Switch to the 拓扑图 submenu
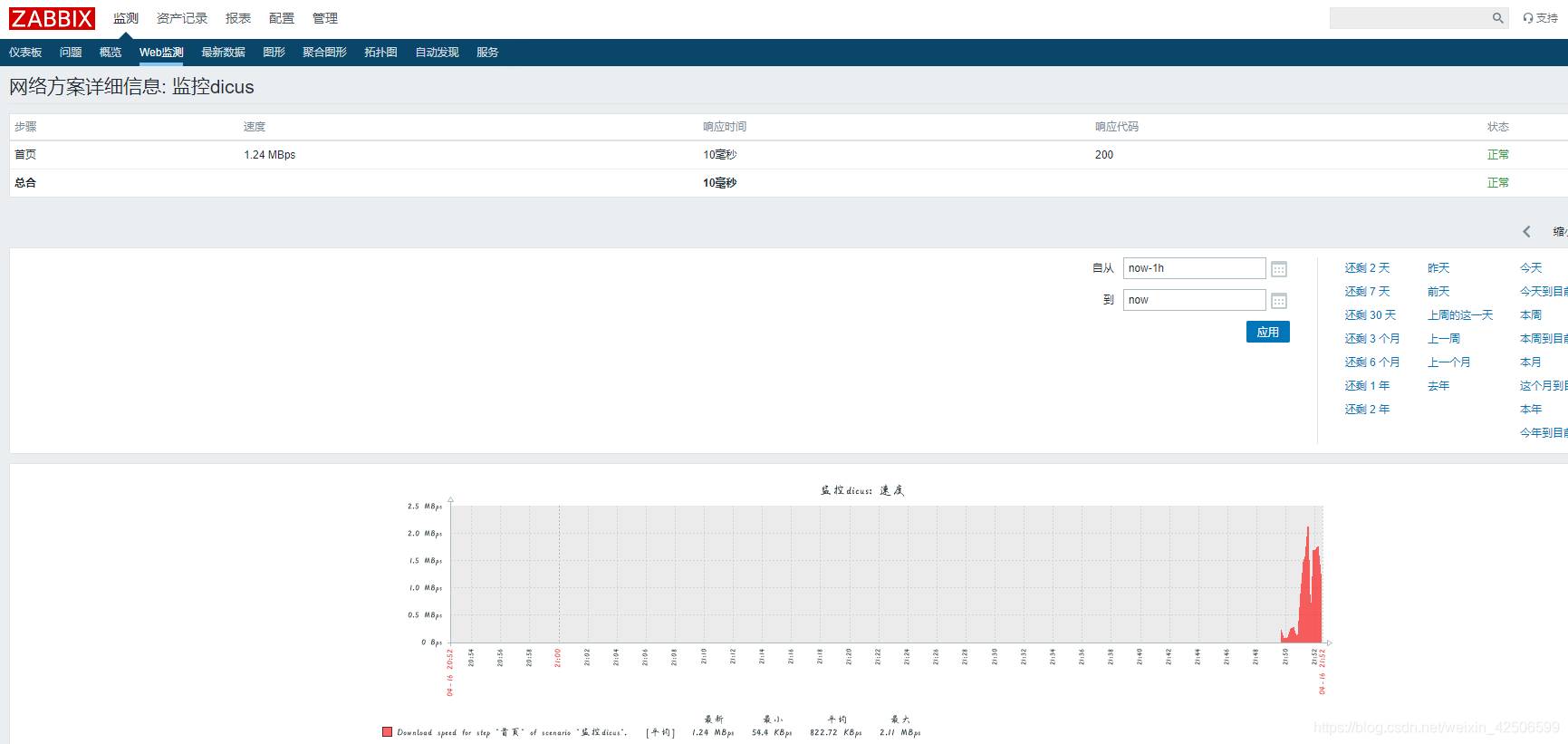The height and width of the screenshot is (744, 1568). (x=380, y=53)
